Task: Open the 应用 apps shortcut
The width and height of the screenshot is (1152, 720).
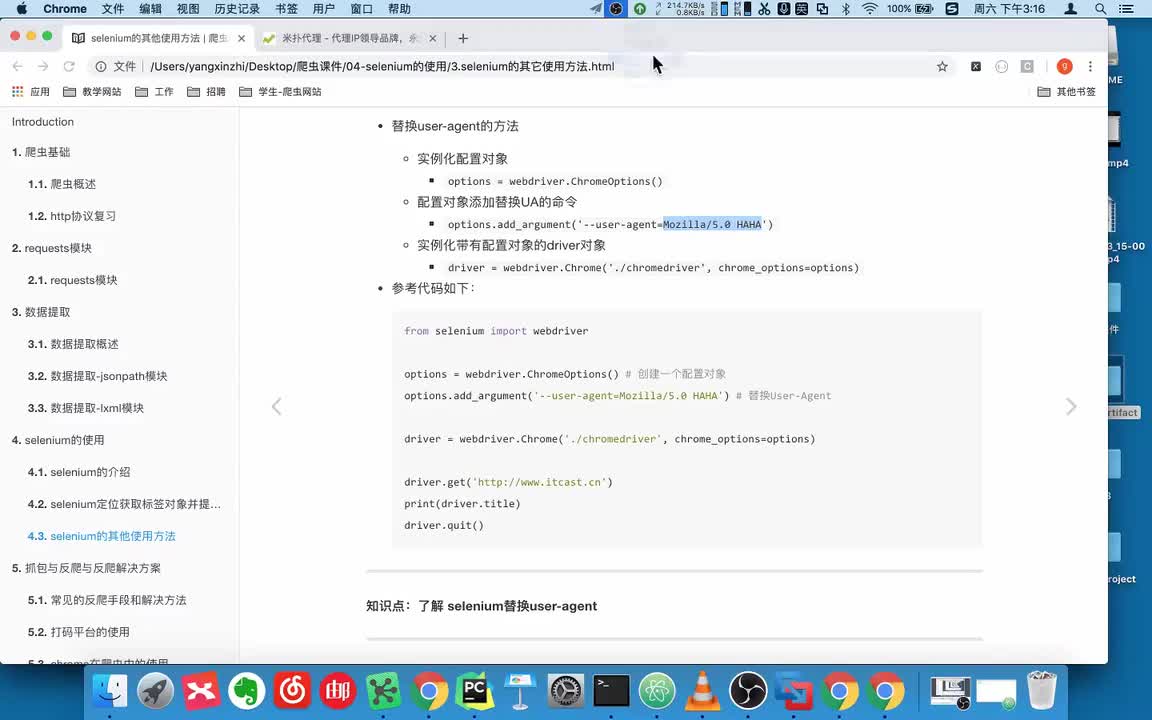Action: (31, 92)
